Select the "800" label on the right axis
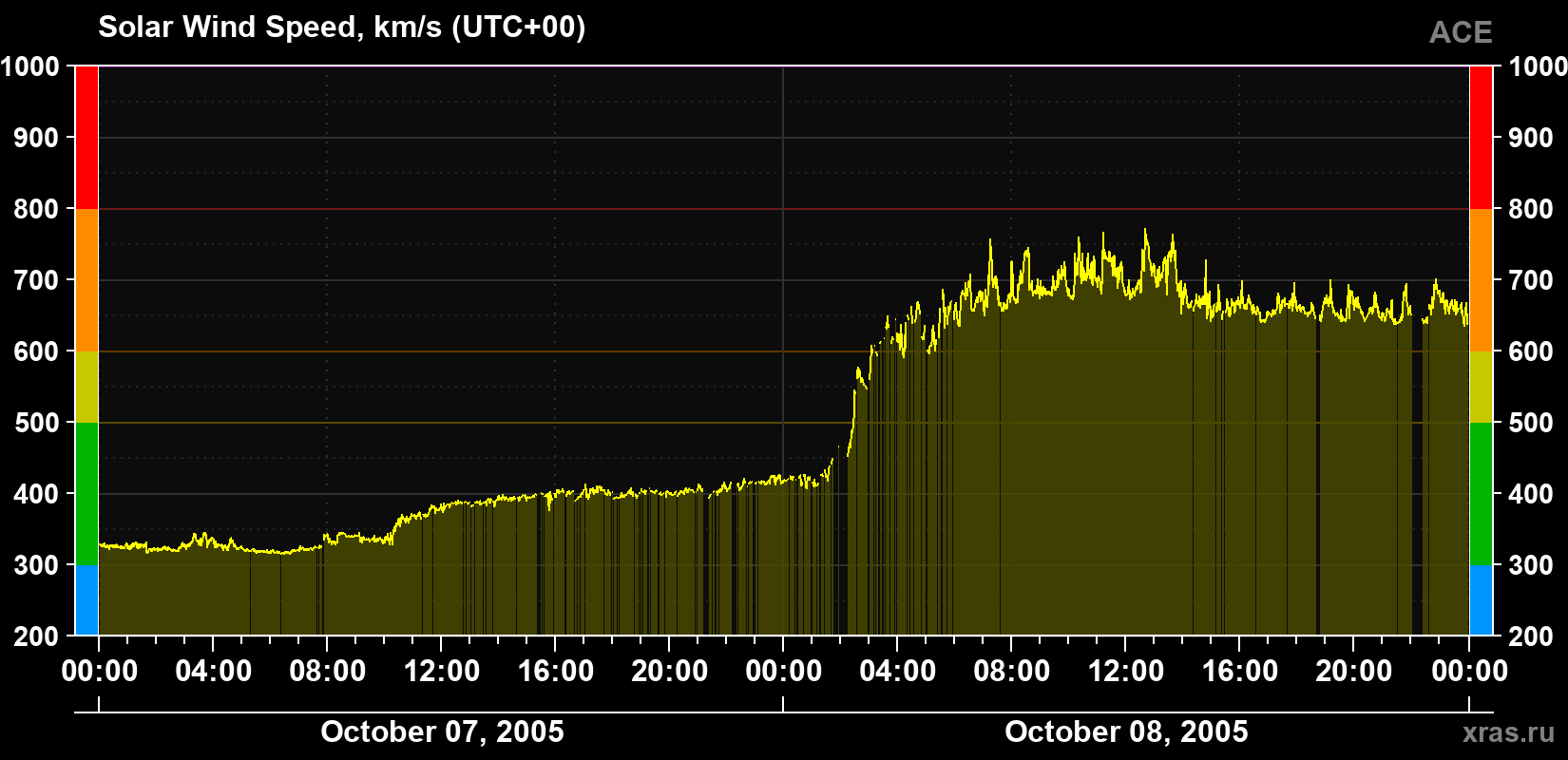The image size is (1568, 760). pos(1531,209)
